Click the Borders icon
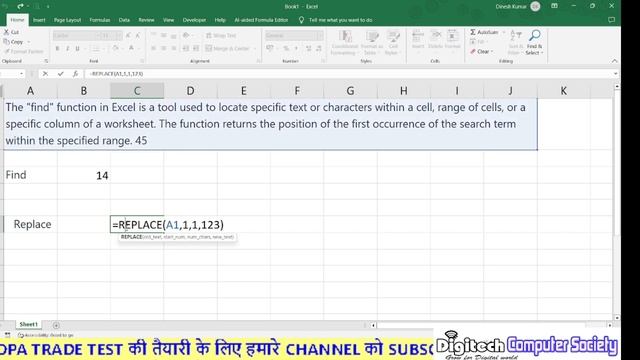Screen dimensions: 640x360 coord(95,49)
